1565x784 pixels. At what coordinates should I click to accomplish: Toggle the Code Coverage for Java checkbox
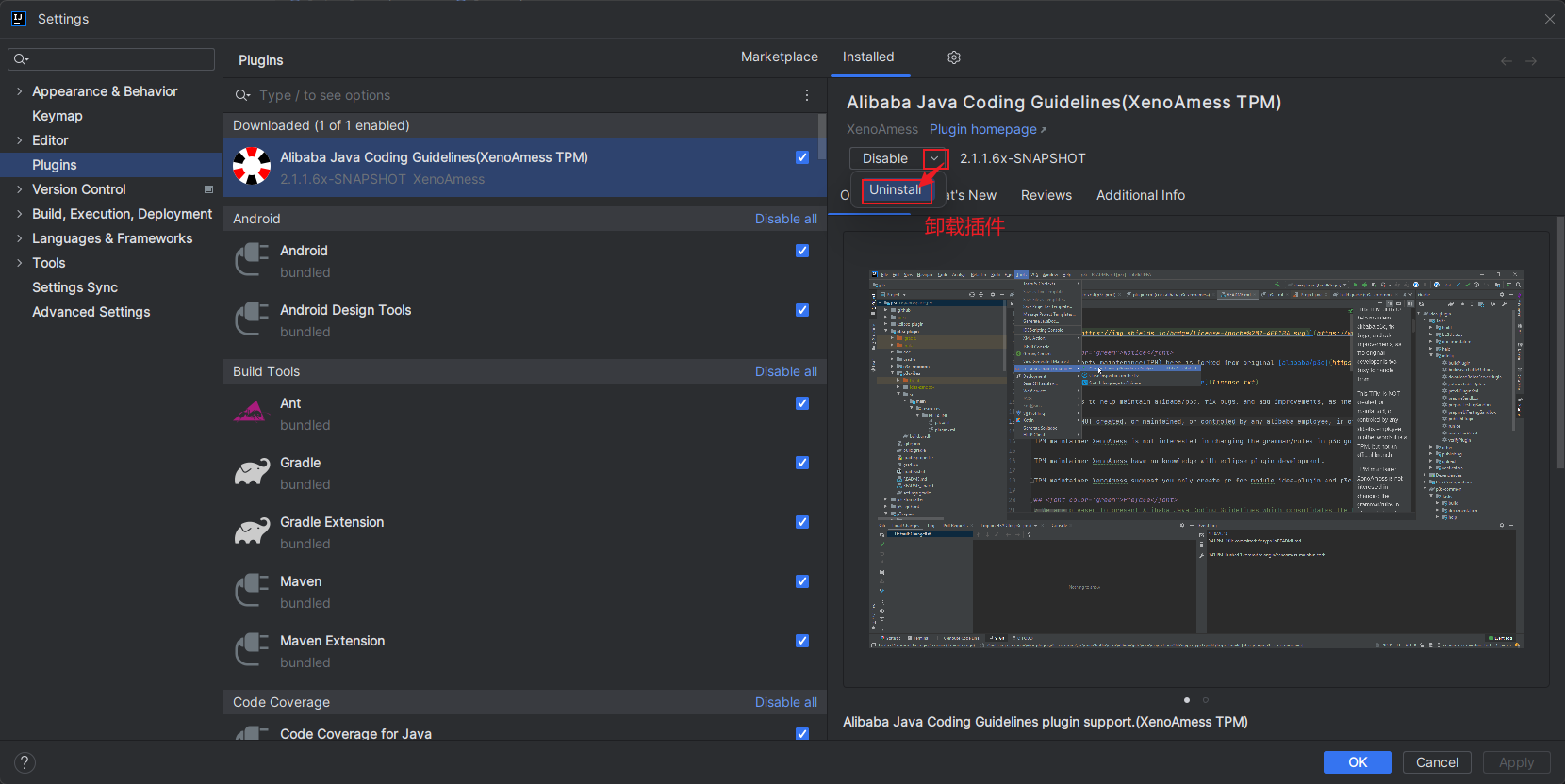point(802,733)
